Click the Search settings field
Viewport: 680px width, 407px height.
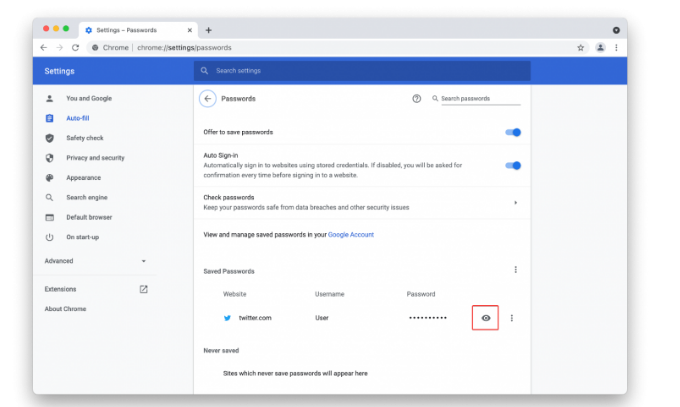[x=362, y=71]
